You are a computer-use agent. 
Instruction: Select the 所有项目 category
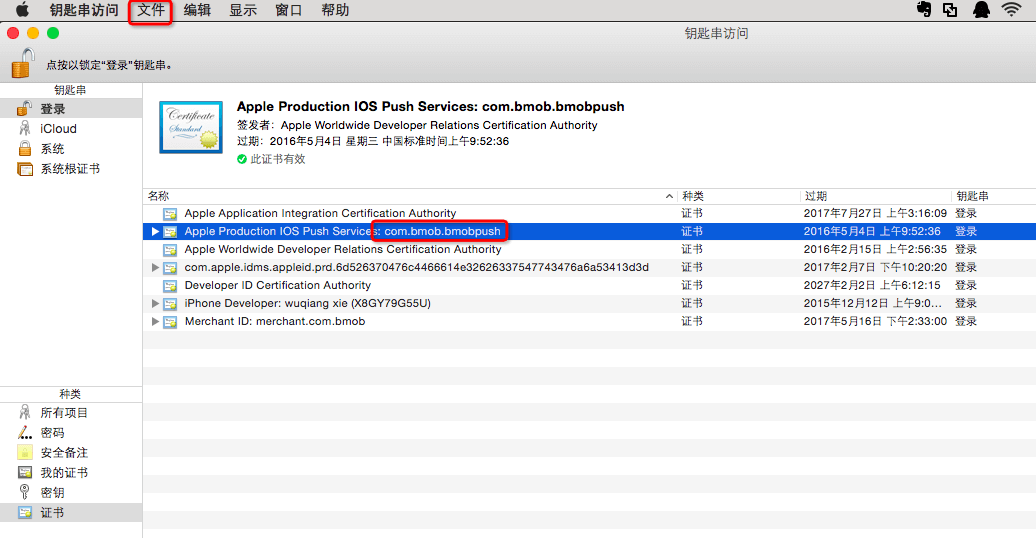point(64,412)
